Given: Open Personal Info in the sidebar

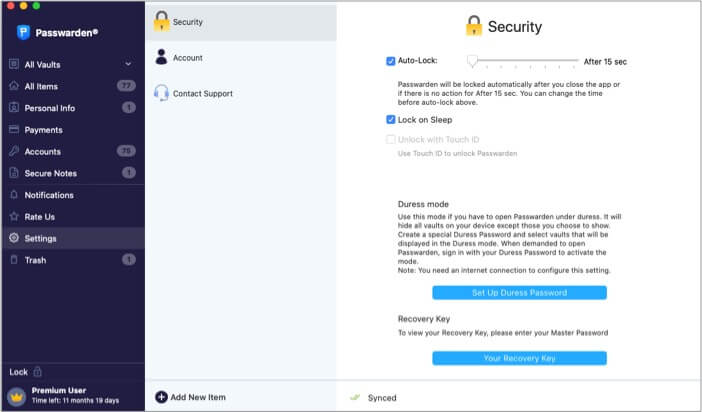Looking at the screenshot, I should click(73, 108).
